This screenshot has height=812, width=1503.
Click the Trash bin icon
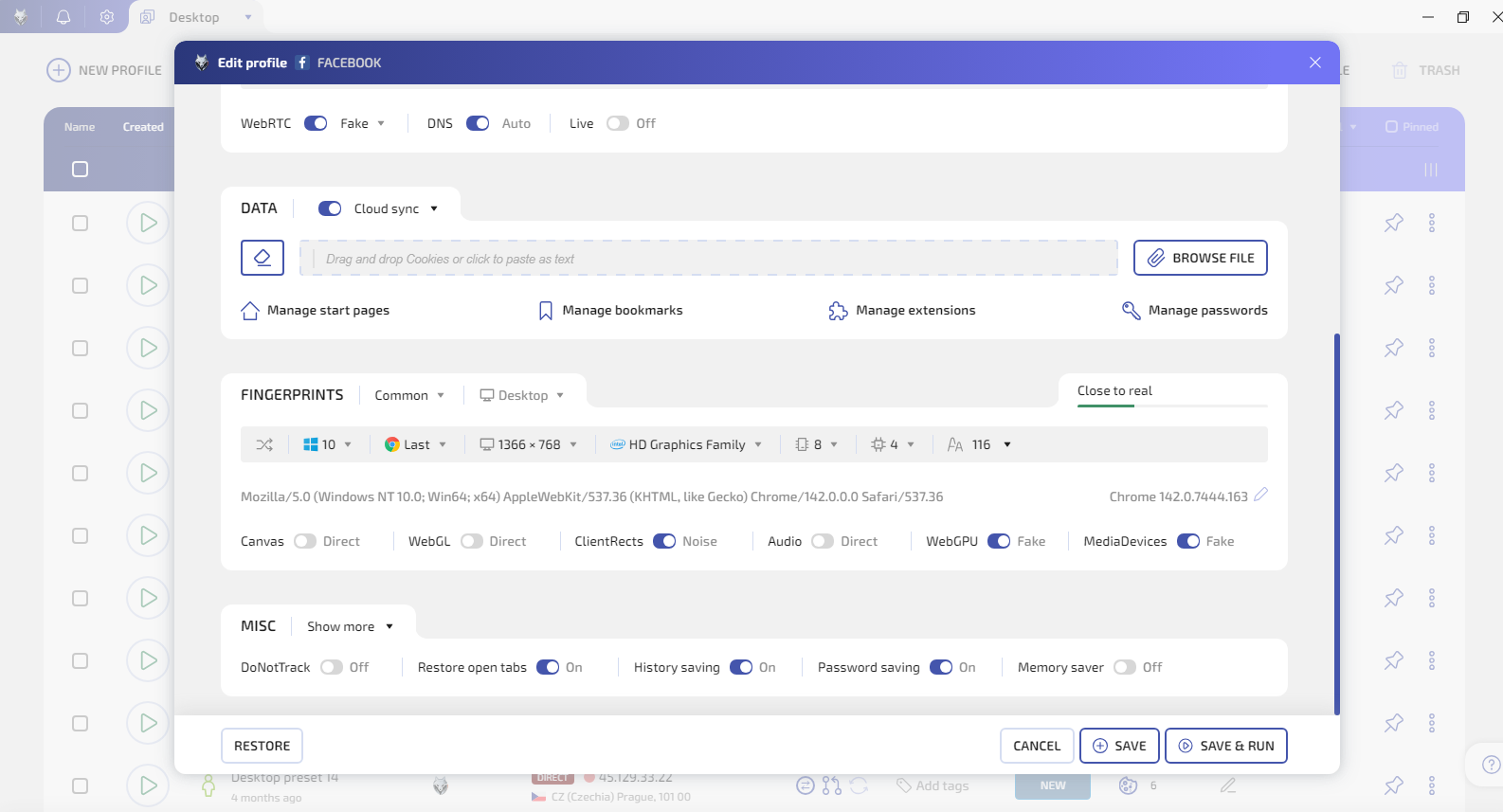(x=1400, y=70)
